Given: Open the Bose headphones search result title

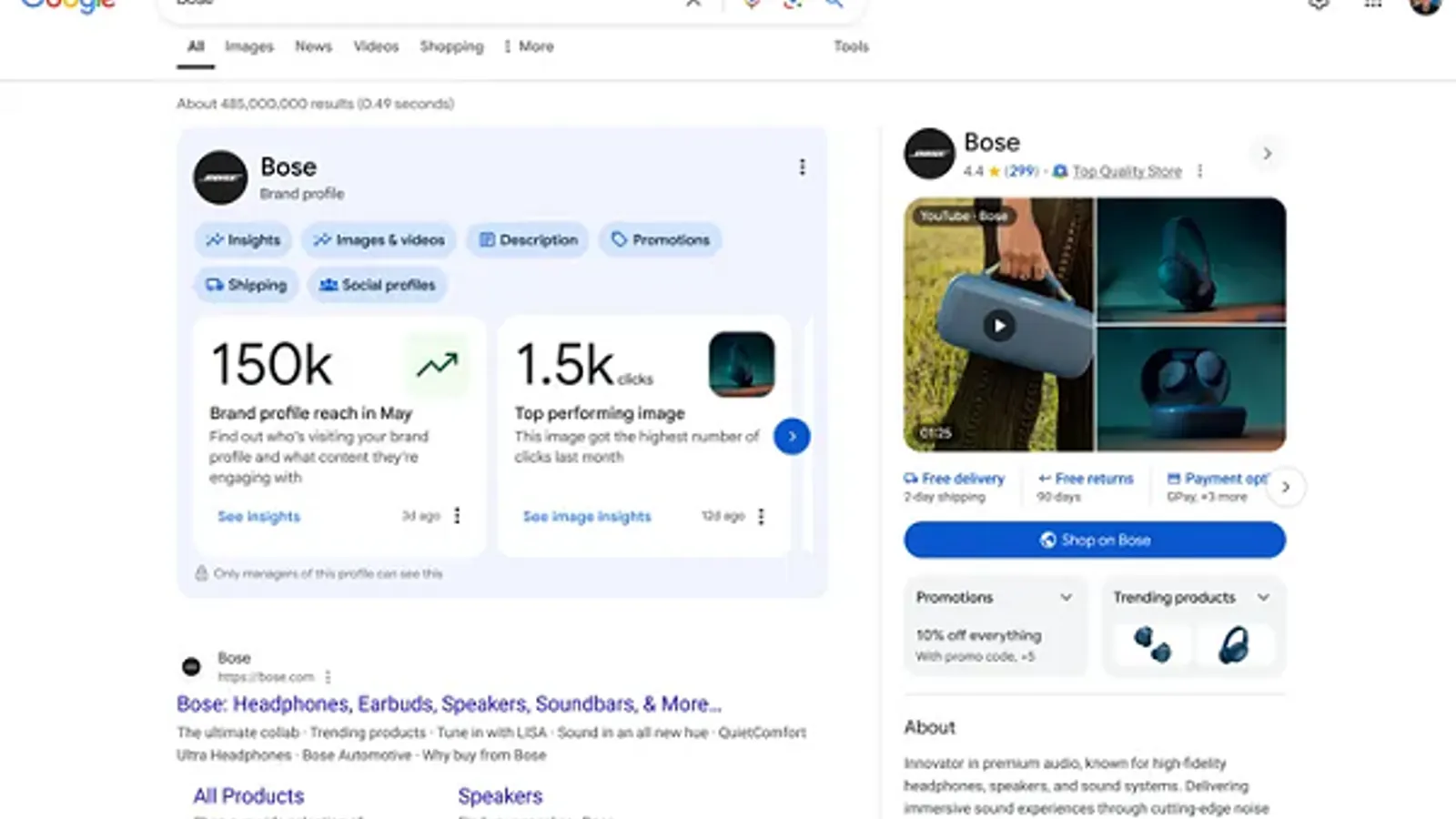Looking at the screenshot, I should pyautogui.click(x=449, y=704).
